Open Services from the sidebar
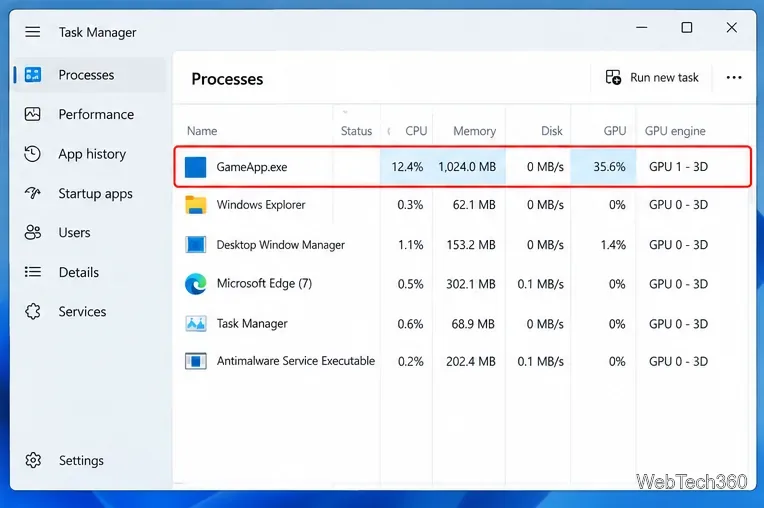This screenshot has height=508, width=764. [82, 312]
